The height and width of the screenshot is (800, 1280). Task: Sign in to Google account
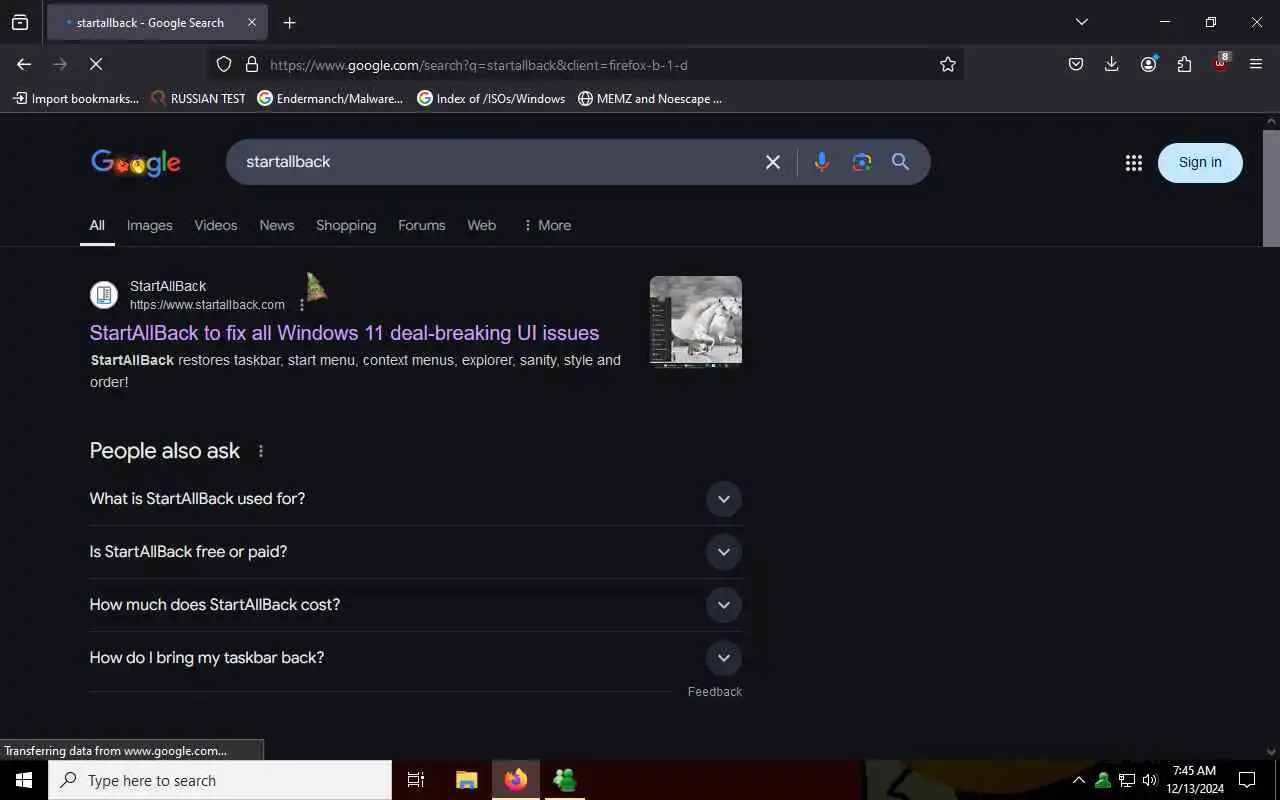[1200, 162]
